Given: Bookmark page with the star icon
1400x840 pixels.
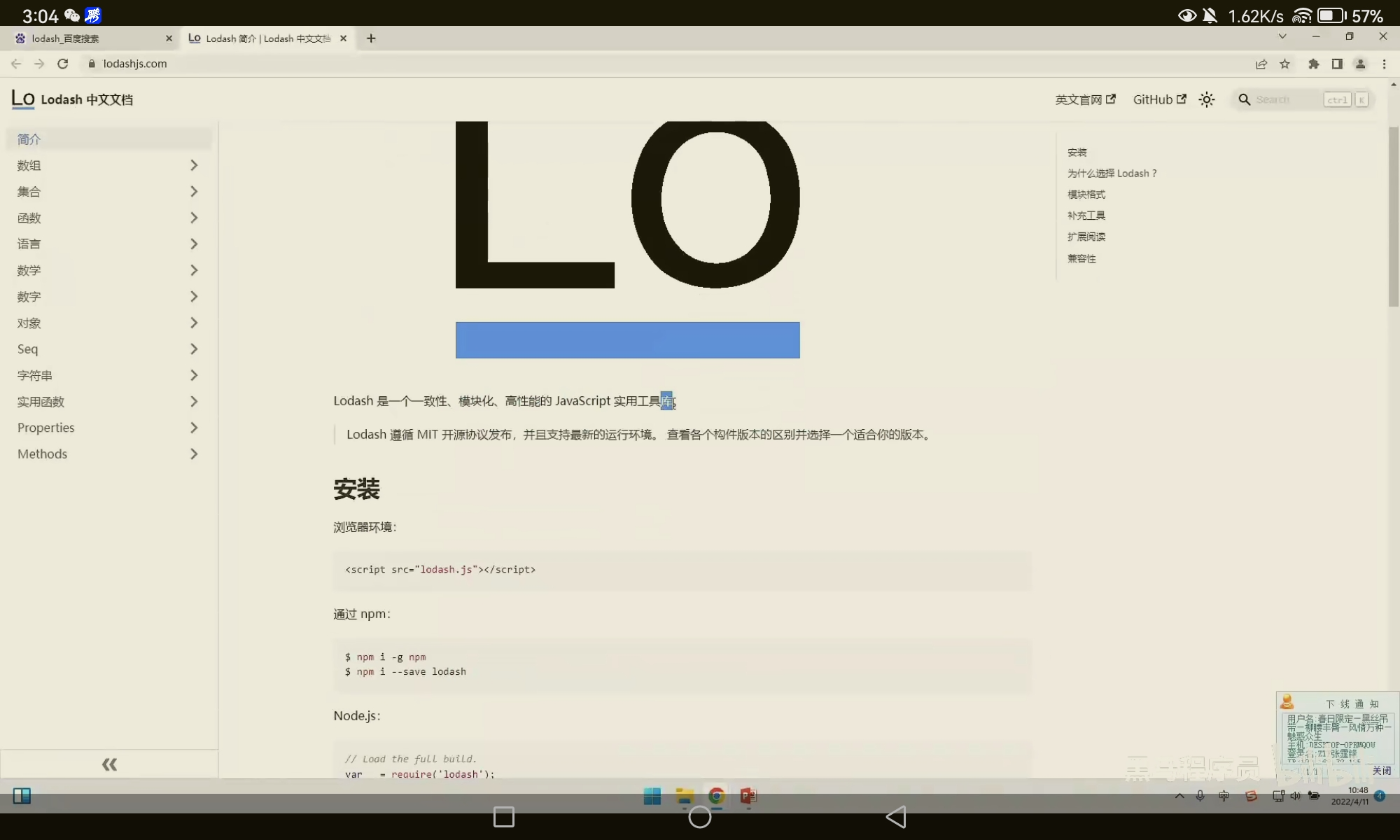Looking at the screenshot, I should (x=1284, y=64).
